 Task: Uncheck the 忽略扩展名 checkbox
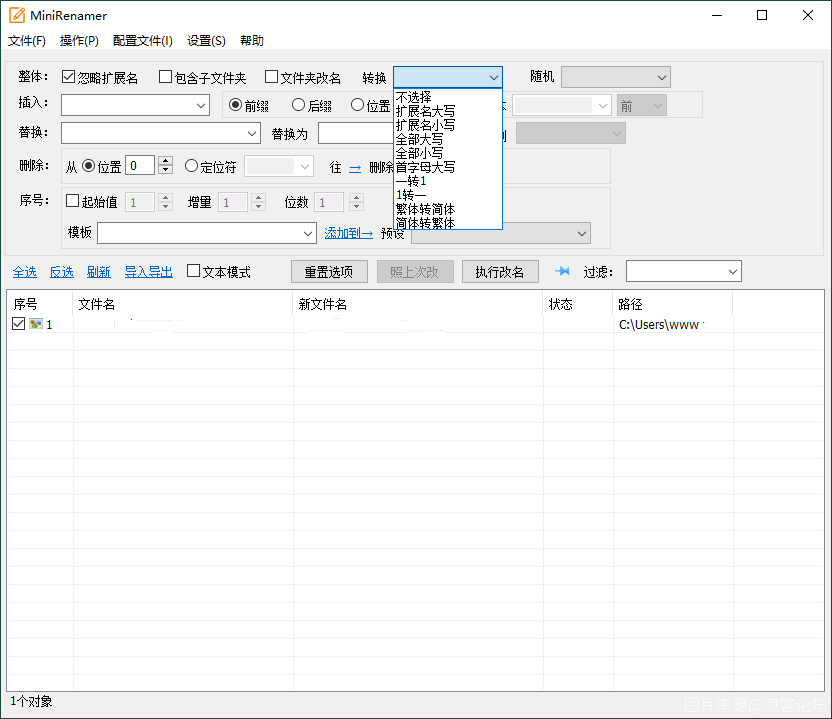point(68,77)
